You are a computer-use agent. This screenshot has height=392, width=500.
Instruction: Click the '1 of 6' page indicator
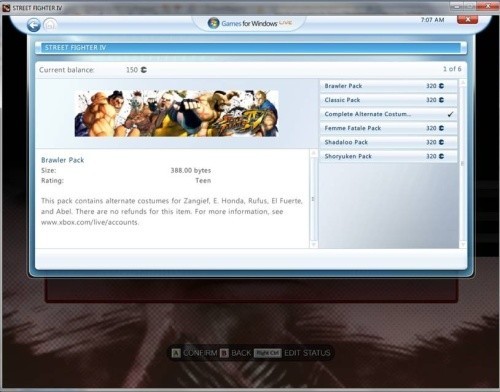pos(452,69)
